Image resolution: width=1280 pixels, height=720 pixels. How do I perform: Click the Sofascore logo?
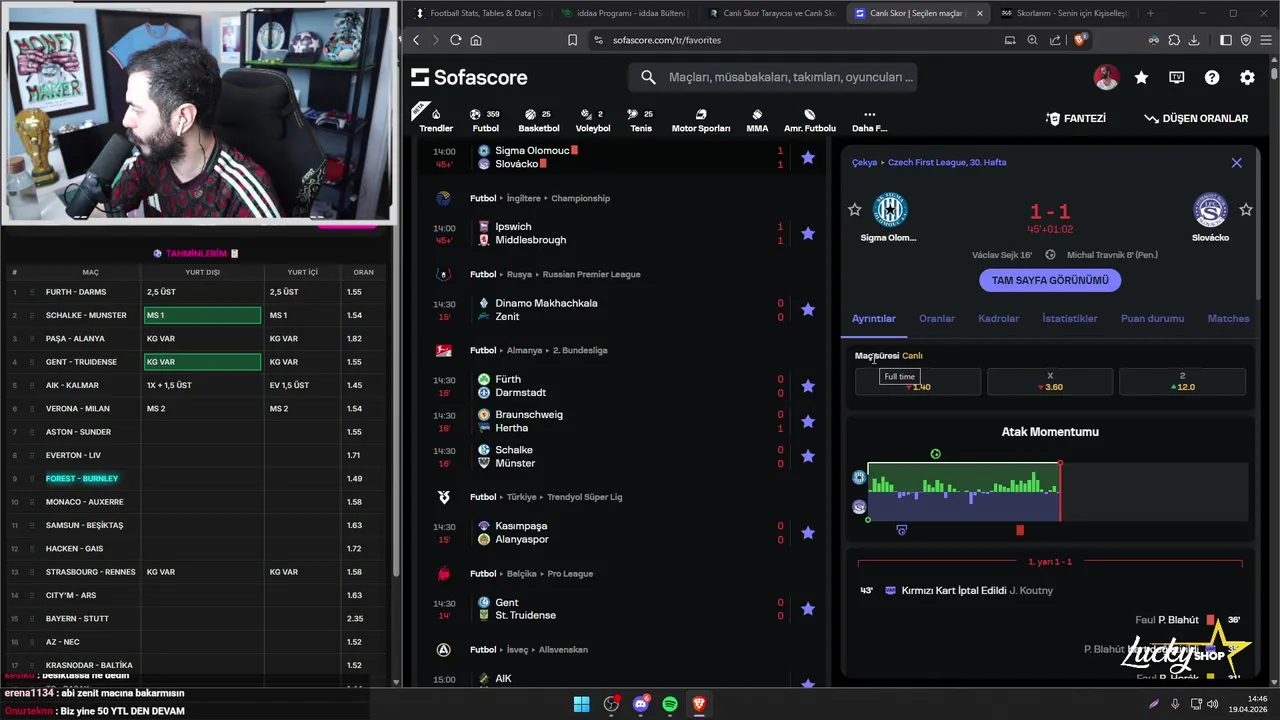[x=469, y=77]
